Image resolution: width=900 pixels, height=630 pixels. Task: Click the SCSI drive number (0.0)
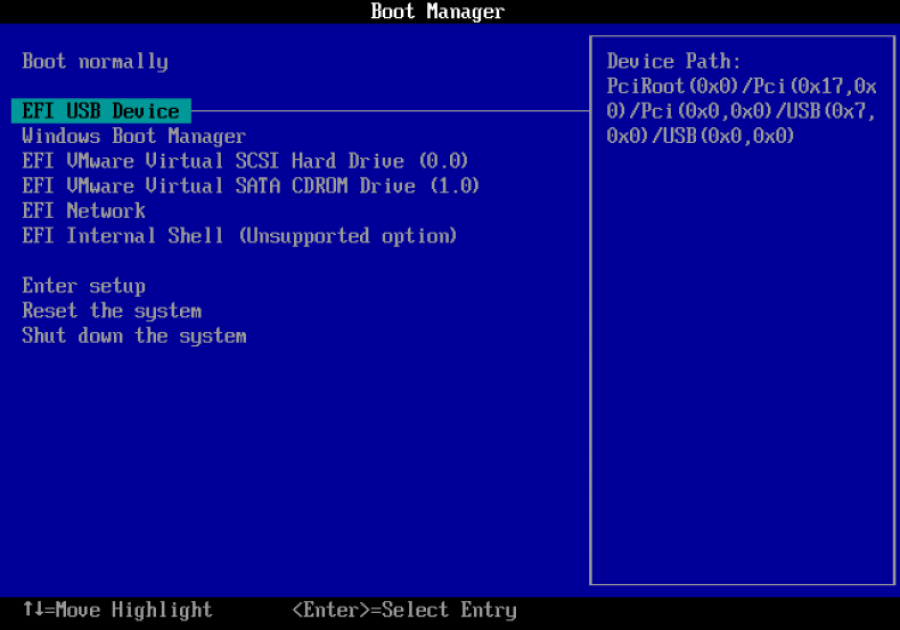click(443, 160)
